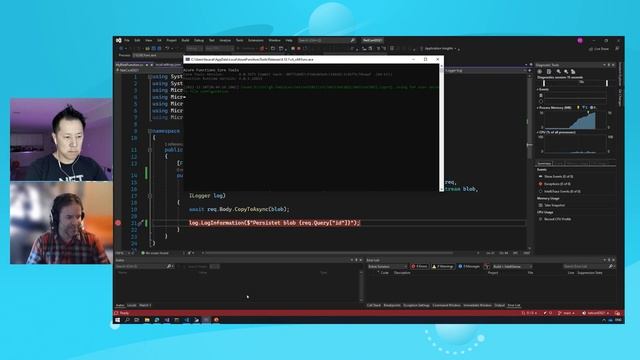Collapse the namespace code block
640x360 pixels.
tap(150, 131)
